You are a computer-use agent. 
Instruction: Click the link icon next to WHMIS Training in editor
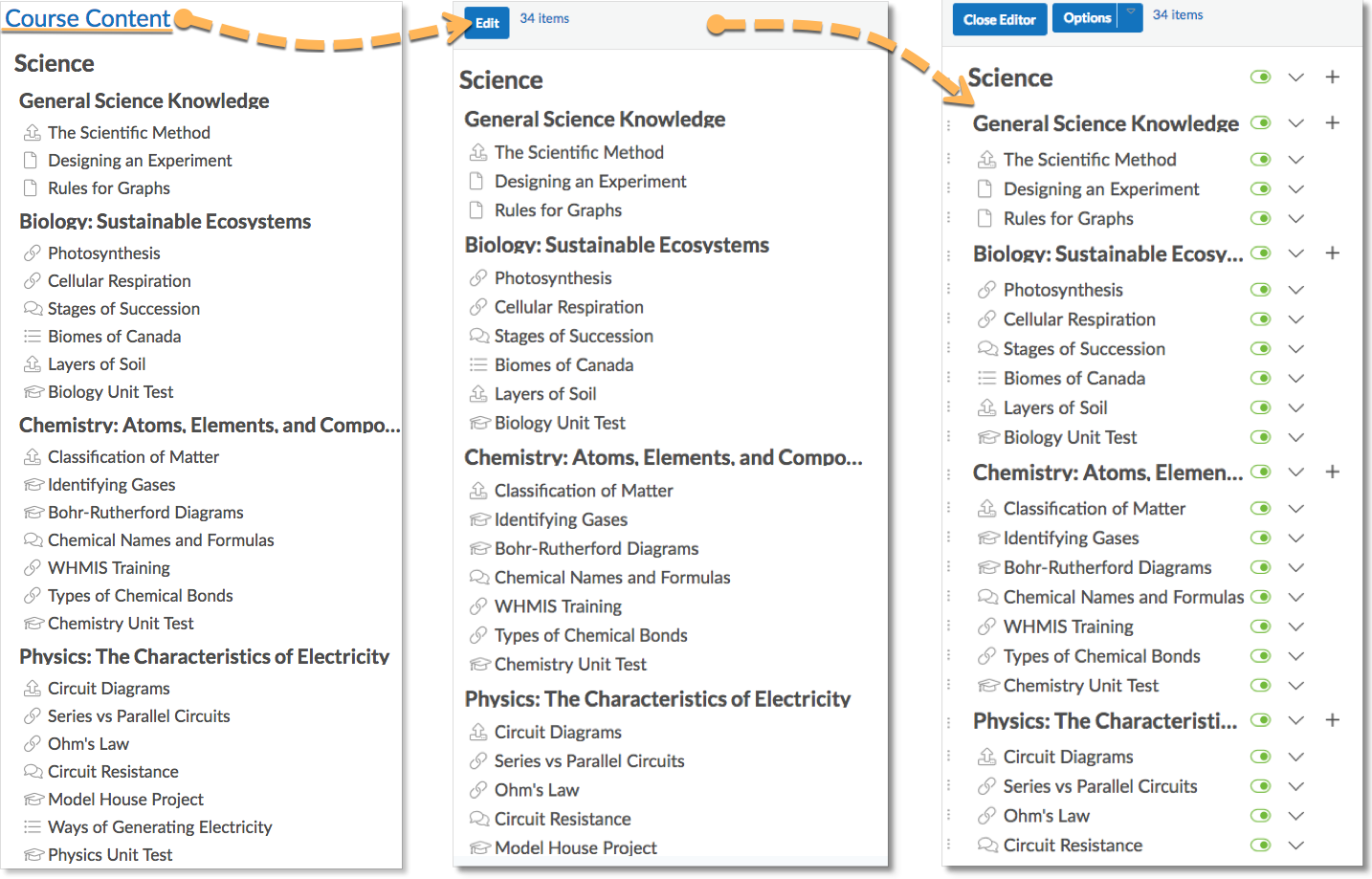[986, 626]
